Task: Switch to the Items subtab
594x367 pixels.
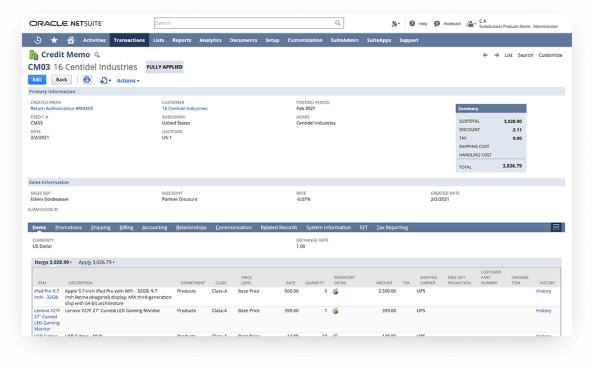Action: 39,227
